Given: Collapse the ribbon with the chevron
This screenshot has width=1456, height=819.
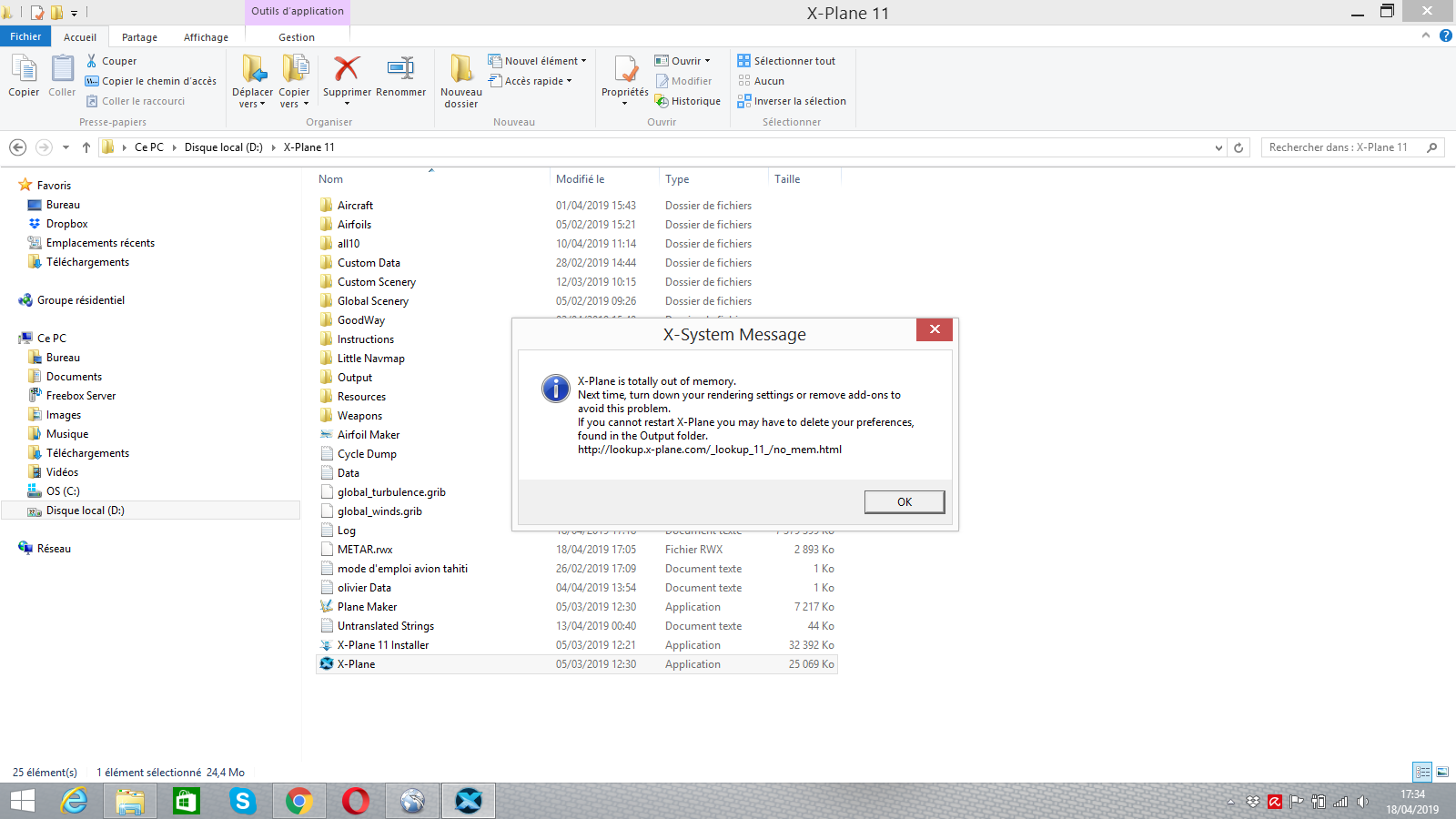Looking at the screenshot, I should [x=1426, y=35].
